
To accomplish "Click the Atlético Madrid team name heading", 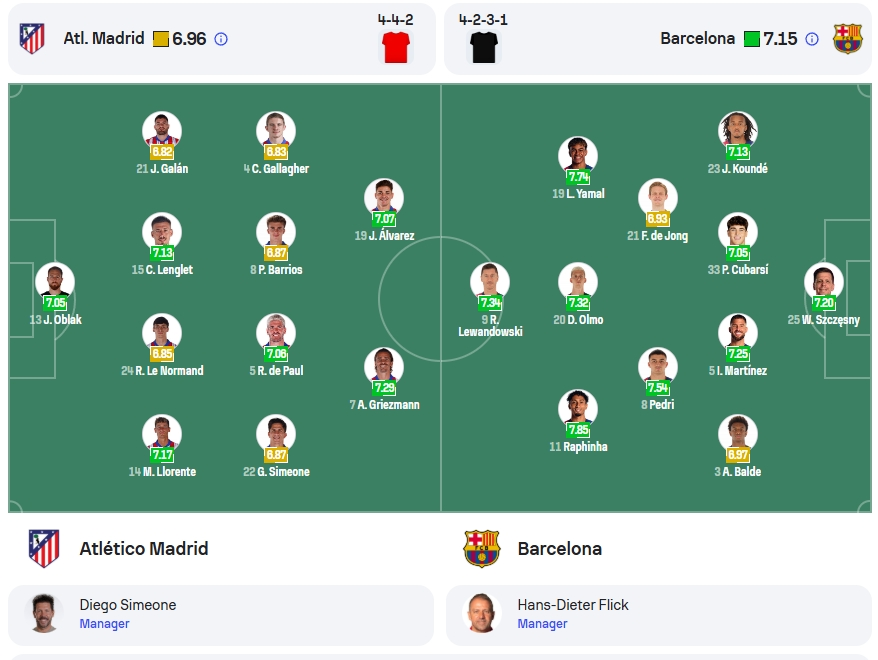I will coord(144,549).
